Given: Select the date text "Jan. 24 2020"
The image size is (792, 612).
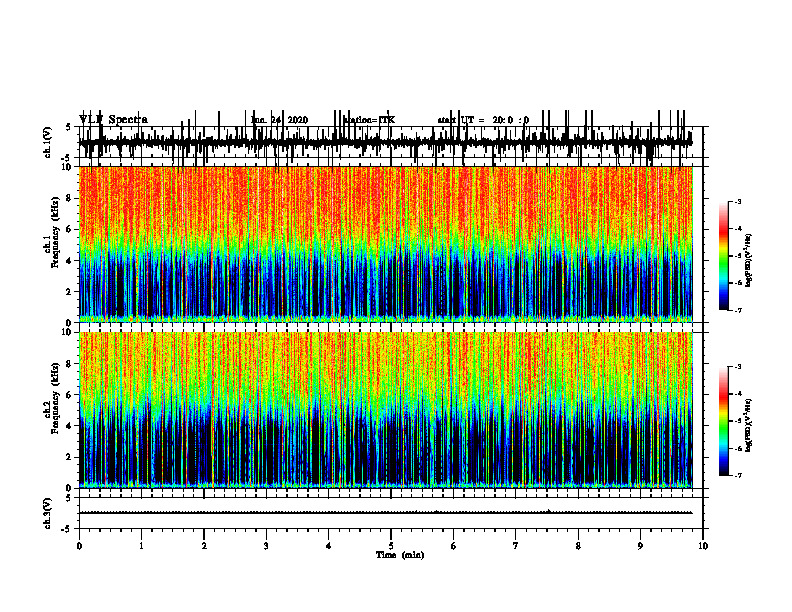Looking at the screenshot, I should 279,120.
